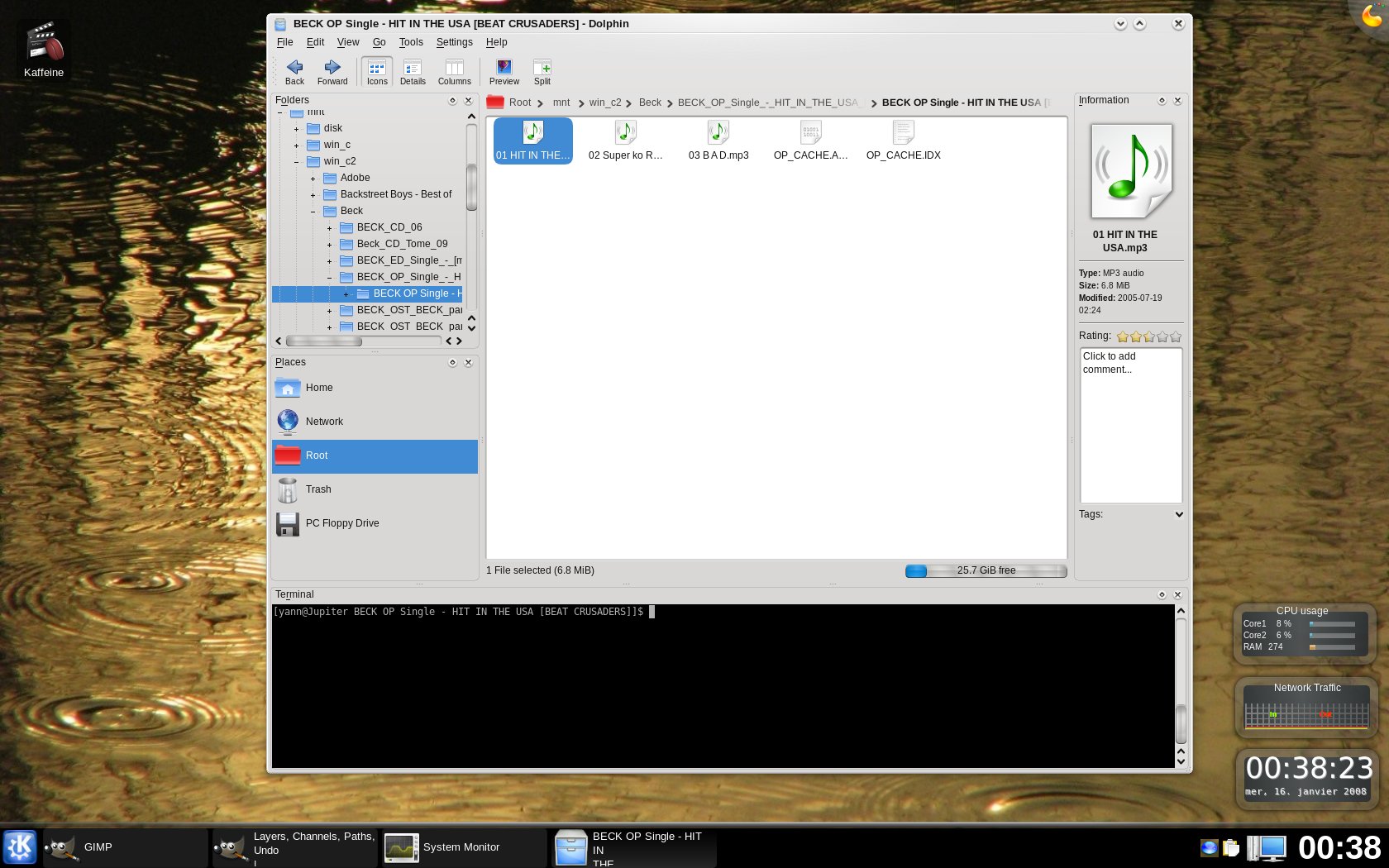Collapse the Beck folder in tree
This screenshot has height=868, width=1389.
313,212
